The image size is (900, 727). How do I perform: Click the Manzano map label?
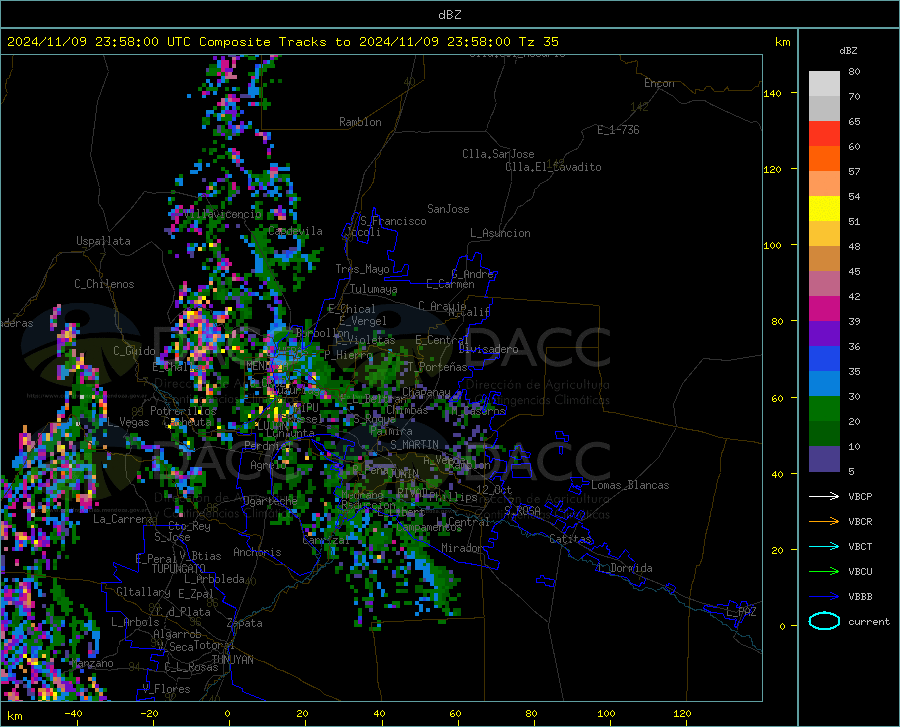pos(92,663)
